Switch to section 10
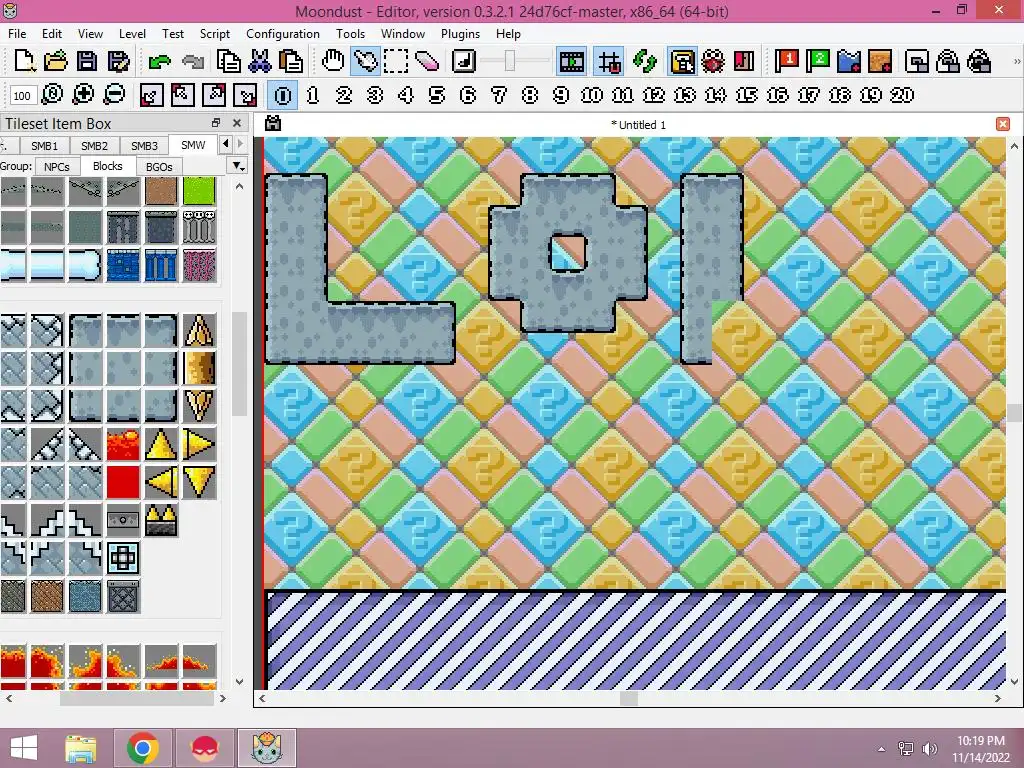The image size is (1024, 768). click(x=592, y=95)
